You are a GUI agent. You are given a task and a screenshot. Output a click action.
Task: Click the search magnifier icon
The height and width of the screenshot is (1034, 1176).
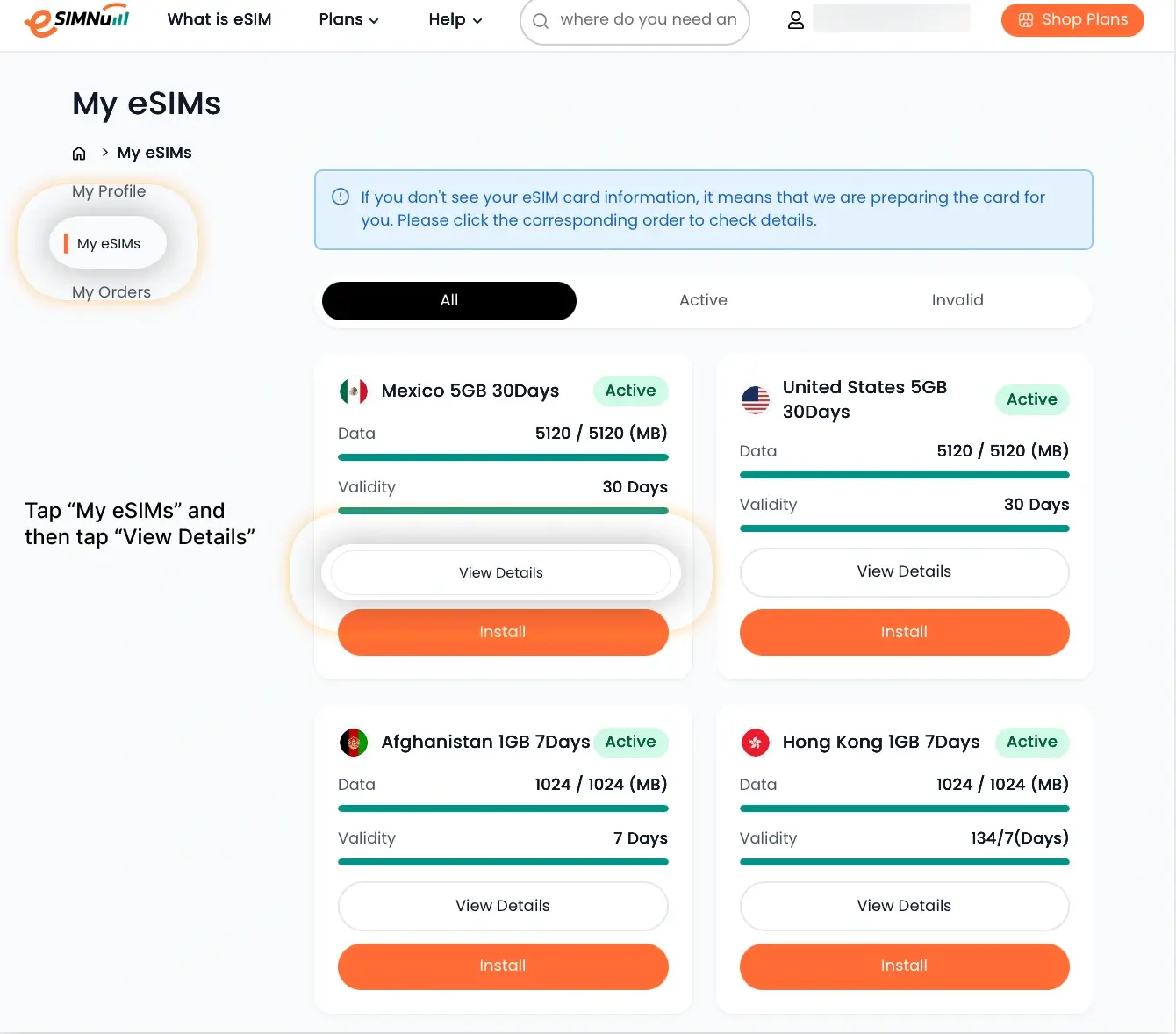click(x=541, y=21)
